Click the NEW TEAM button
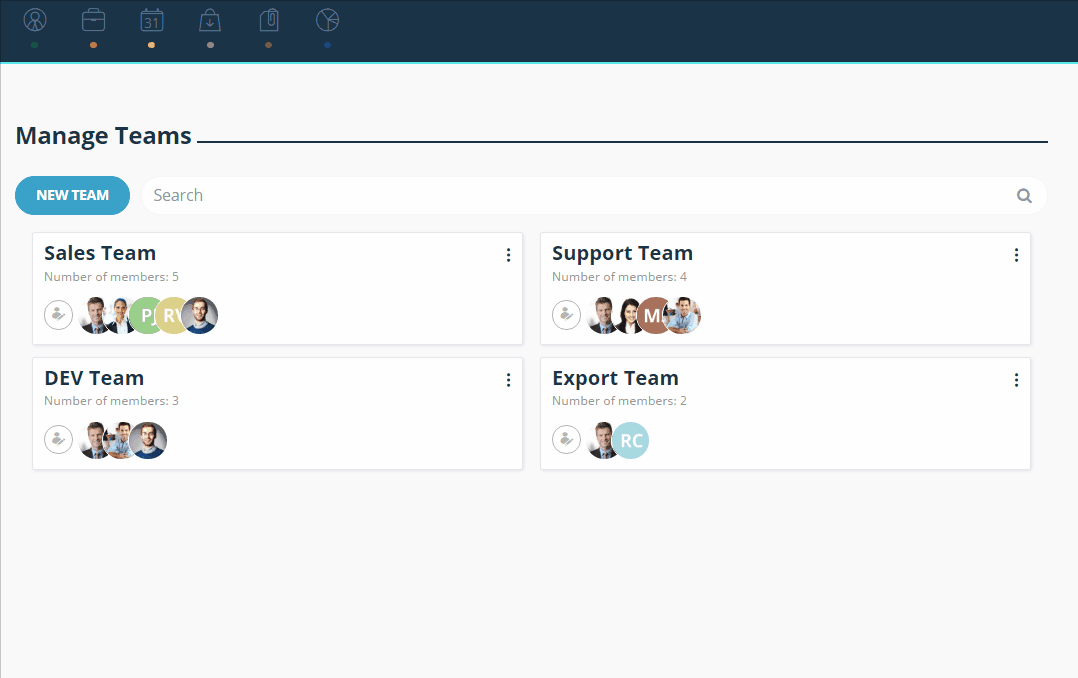 72,195
